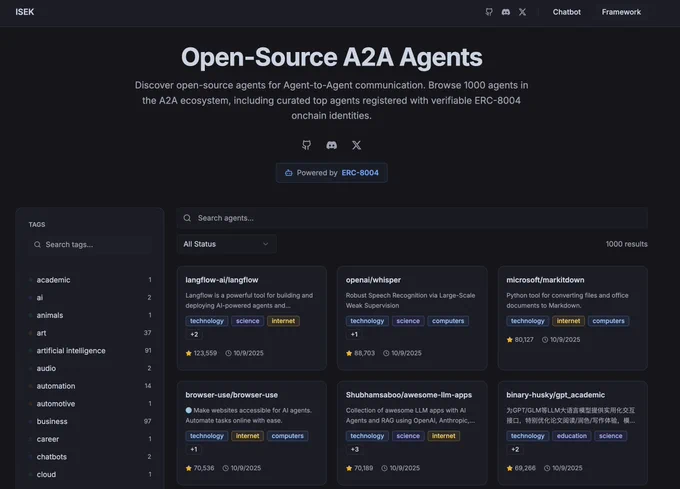Viewport: 680px width, 489px height.
Task: Open GitHub icon in top navigation bar
Action: [489, 12]
